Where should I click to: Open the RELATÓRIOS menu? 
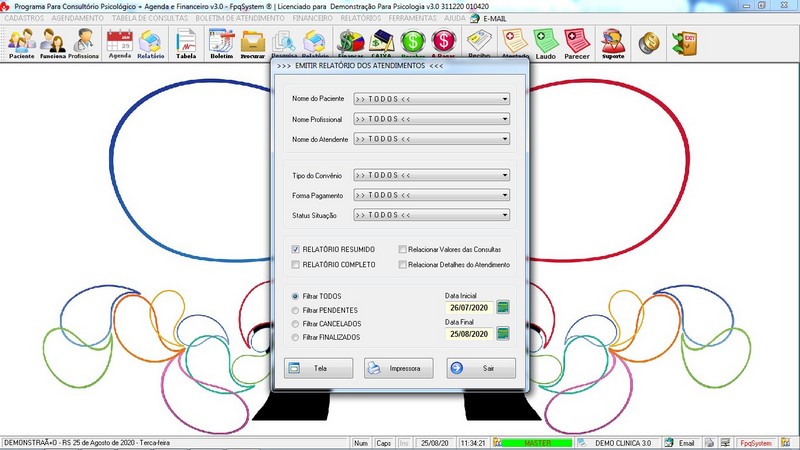tap(361, 18)
